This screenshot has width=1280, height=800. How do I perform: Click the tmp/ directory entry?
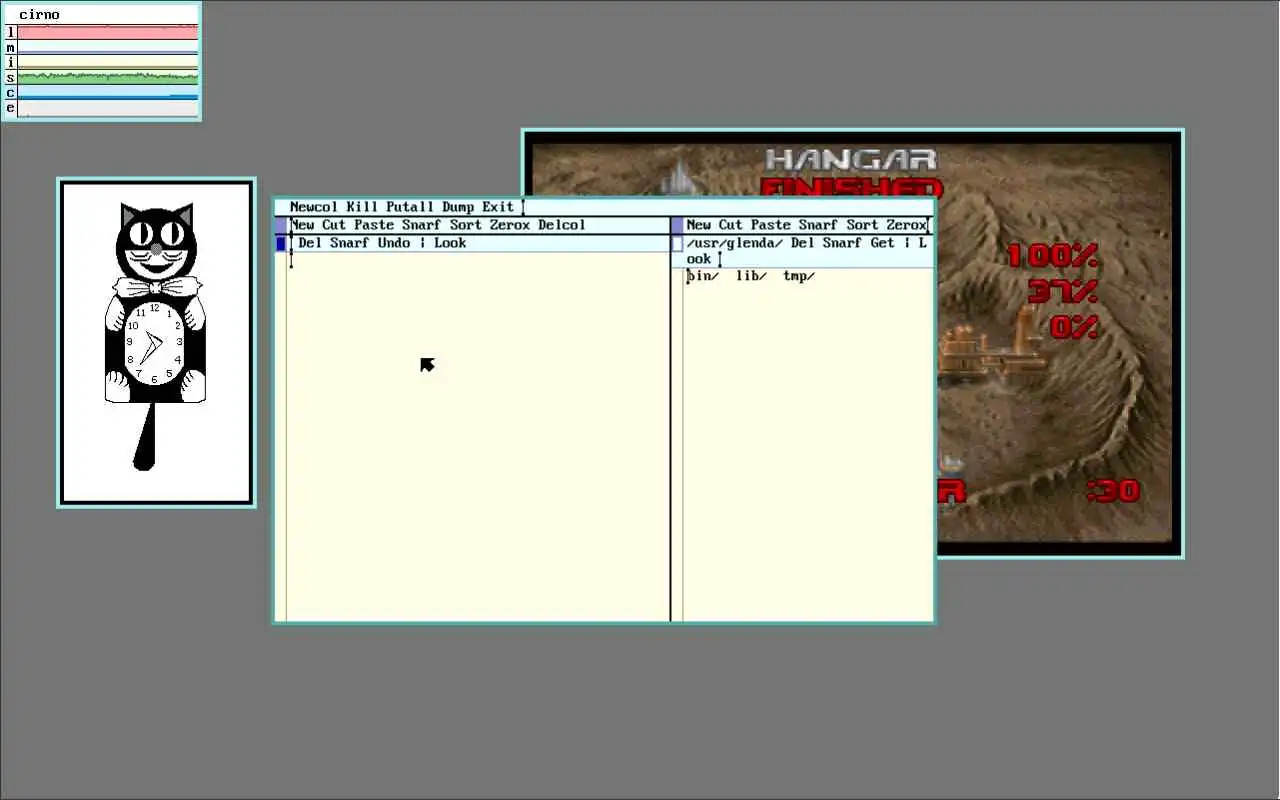pyautogui.click(x=799, y=276)
